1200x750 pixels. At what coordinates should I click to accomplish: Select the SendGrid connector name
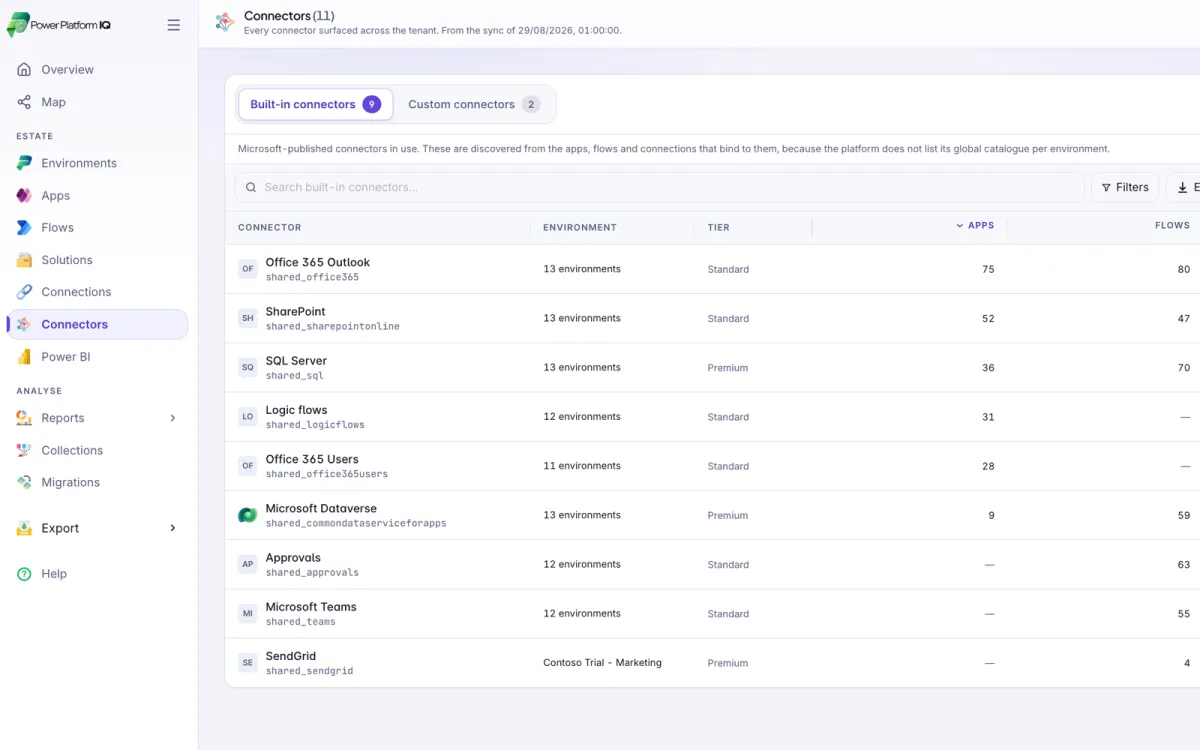291,656
